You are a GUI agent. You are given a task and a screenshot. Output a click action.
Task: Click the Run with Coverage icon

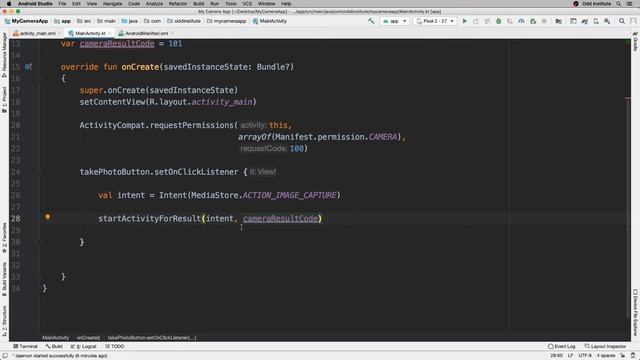pyautogui.click(x=510, y=21)
